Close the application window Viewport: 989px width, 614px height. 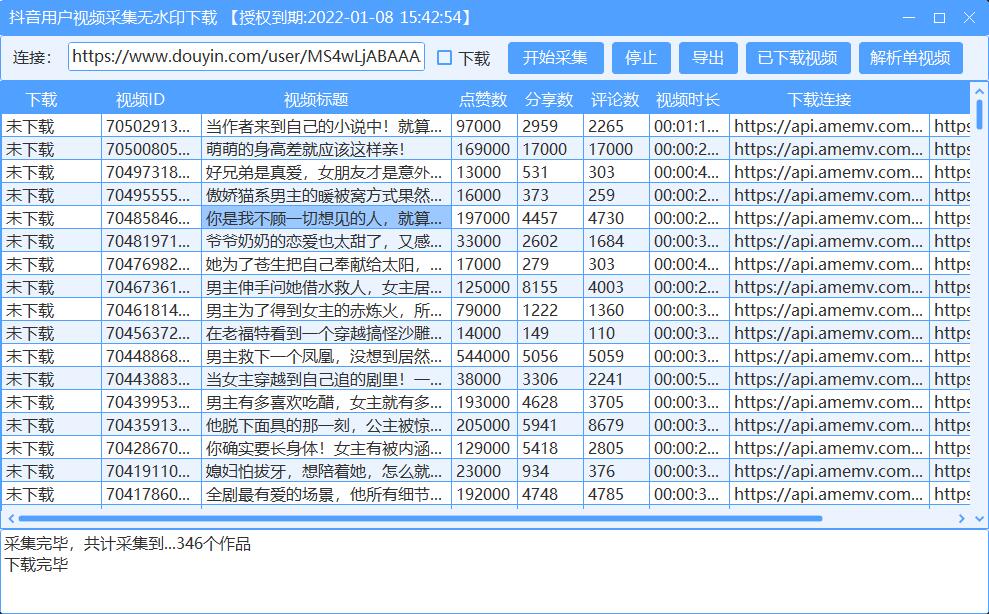click(x=969, y=18)
